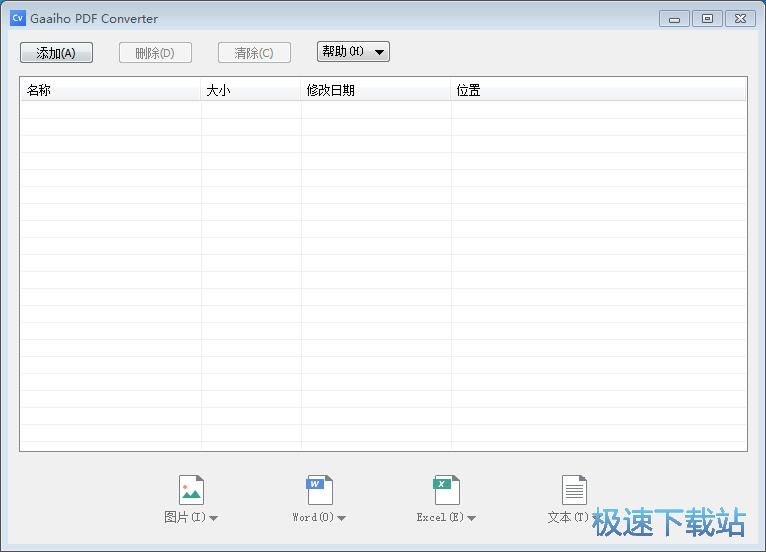Click the Gaaiho Cv app icon in title bar
The height and width of the screenshot is (552, 766).
tap(18, 18)
